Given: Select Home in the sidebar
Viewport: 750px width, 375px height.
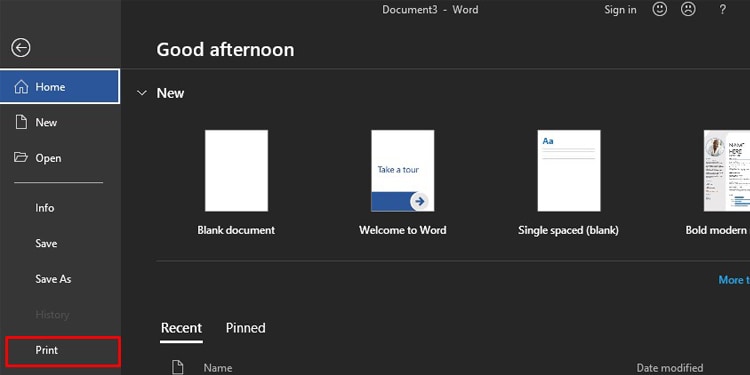Looking at the screenshot, I should (x=60, y=87).
